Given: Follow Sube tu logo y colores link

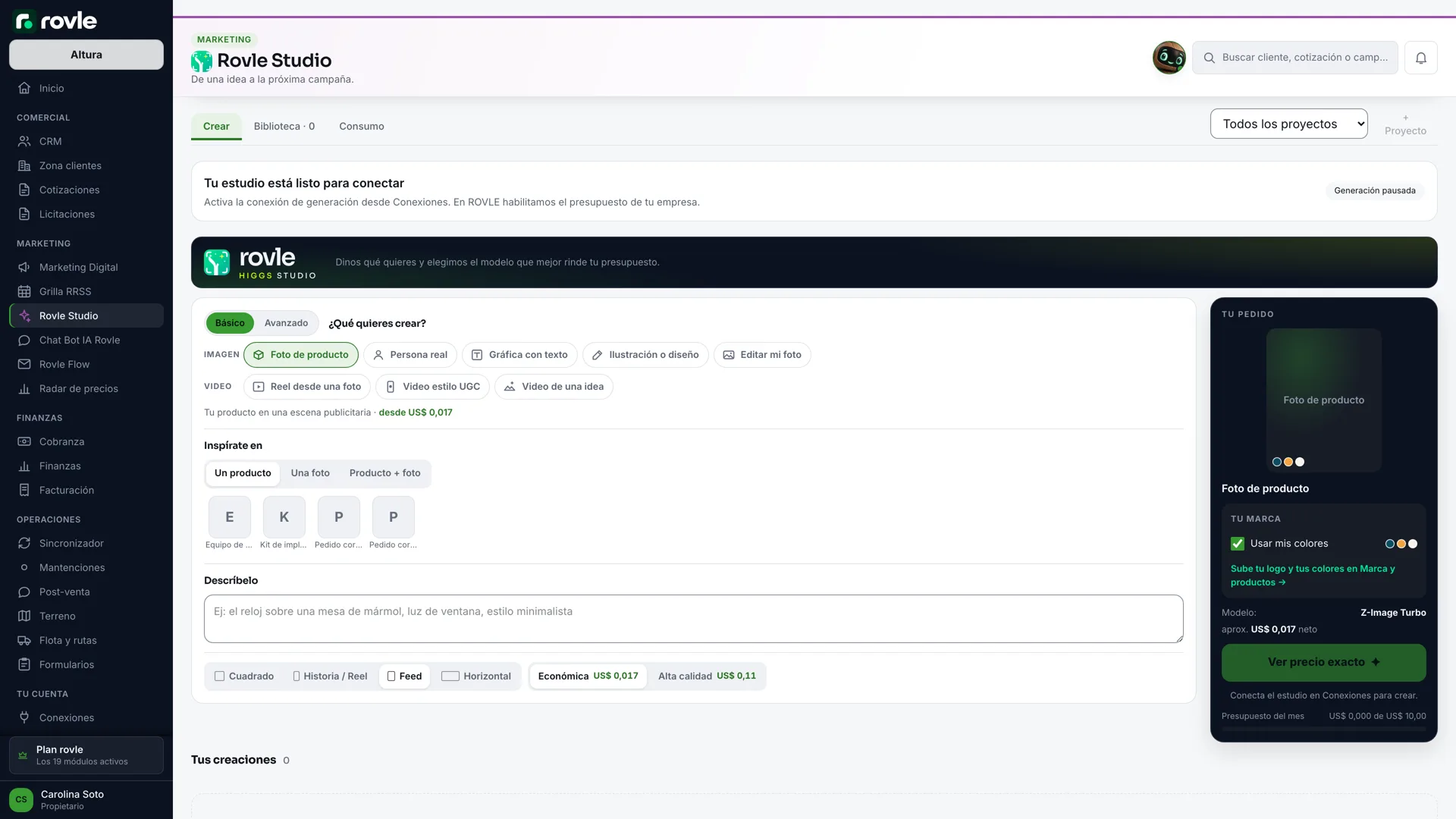Looking at the screenshot, I should pyautogui.click(x=1312, y=576).
